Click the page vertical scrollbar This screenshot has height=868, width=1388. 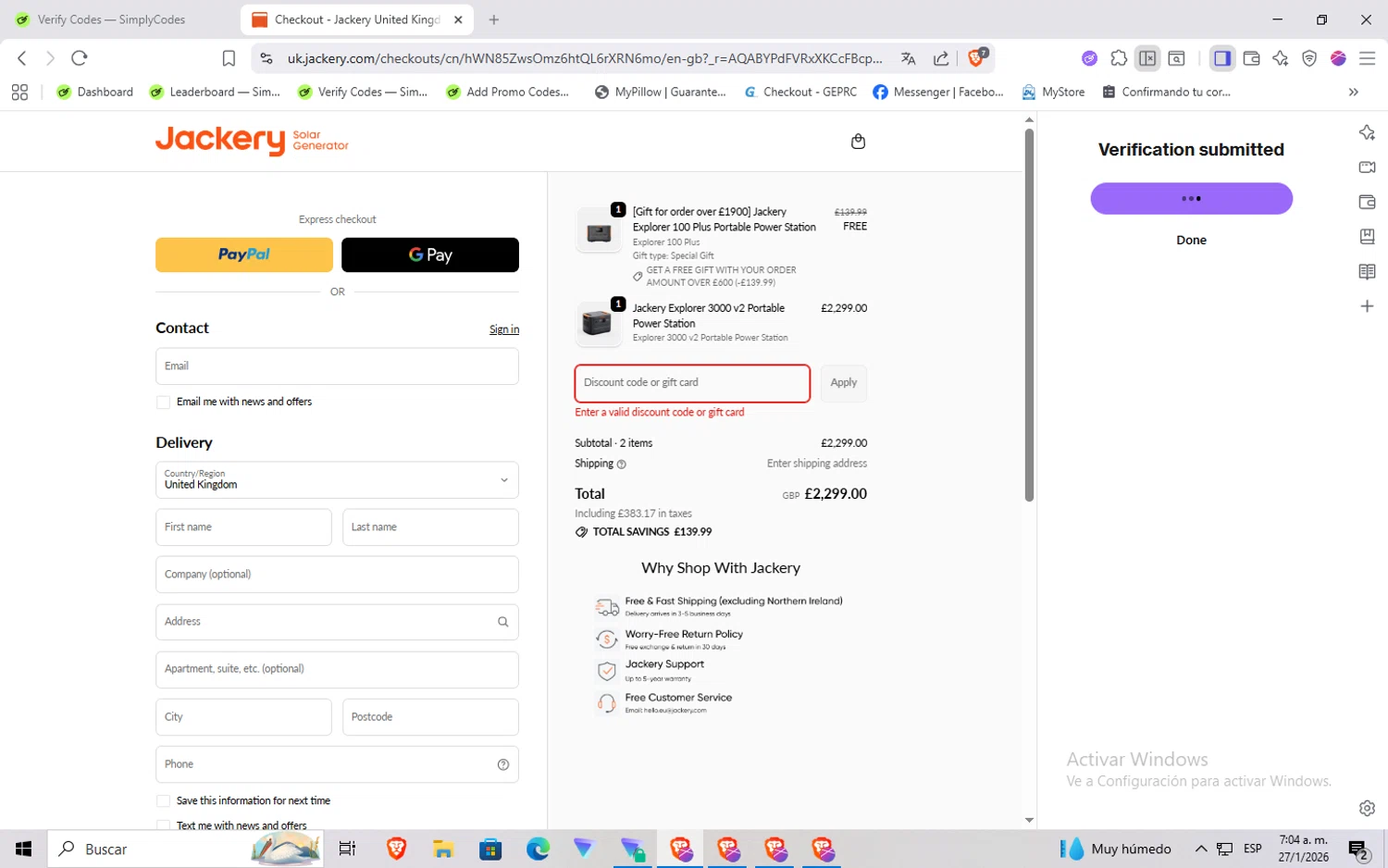[x=1029, y=315]
